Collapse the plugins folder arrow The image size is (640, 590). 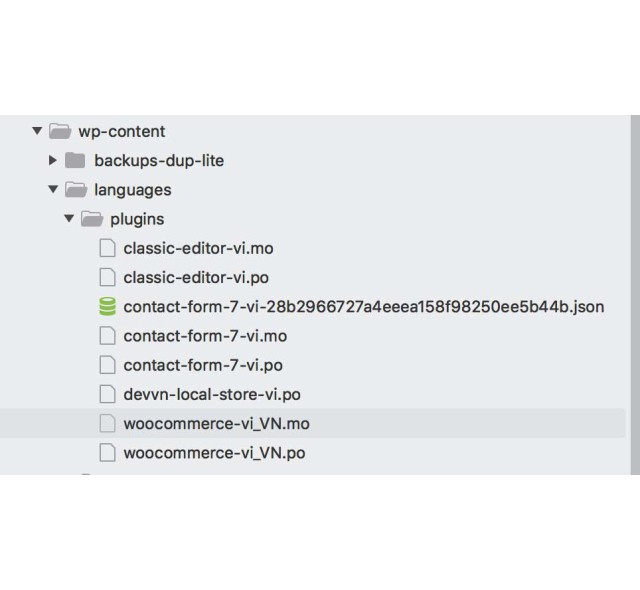click(69, 219)
